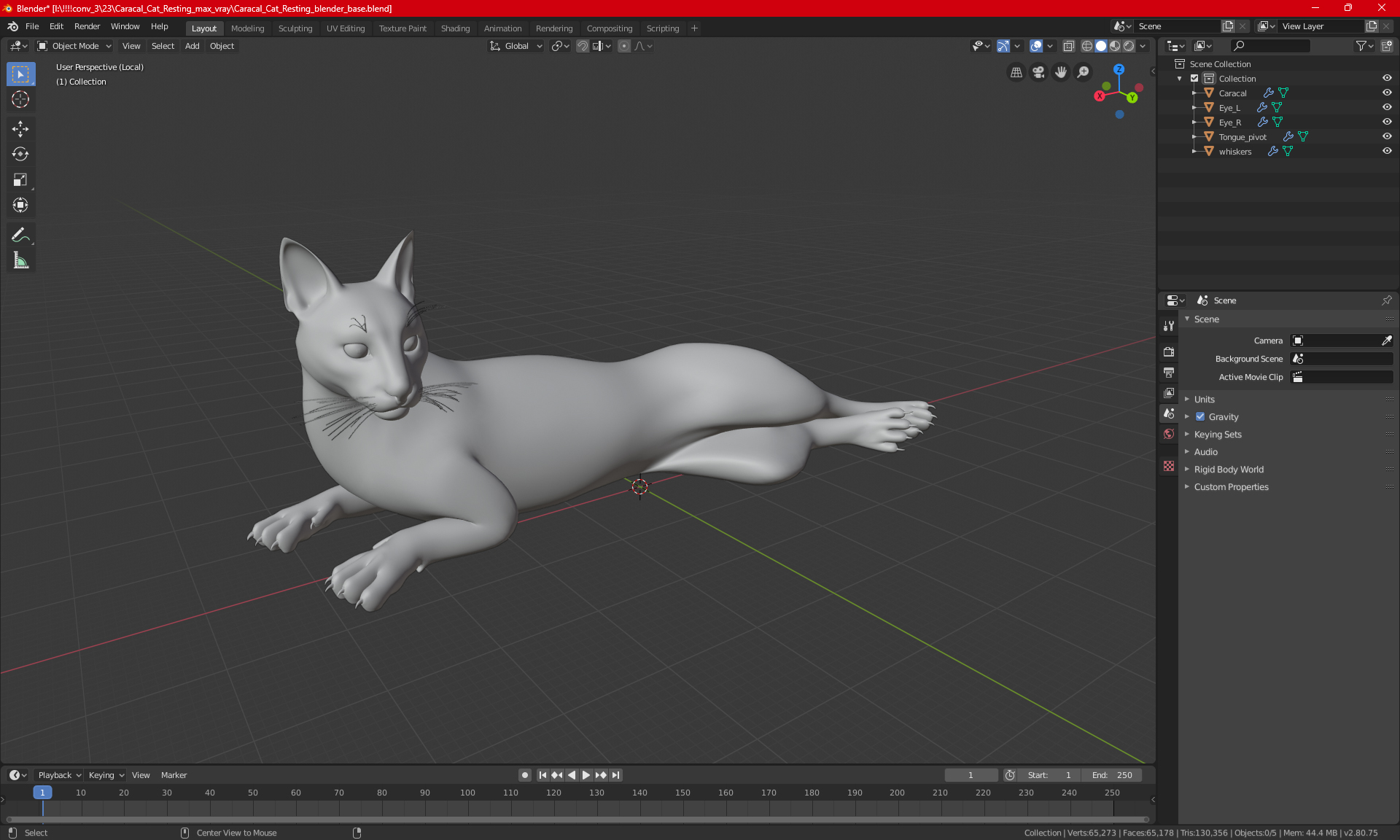This screenshot has height=840, width=1400.
Task: Select the Annotate tool
Action: tap(20, 235)
